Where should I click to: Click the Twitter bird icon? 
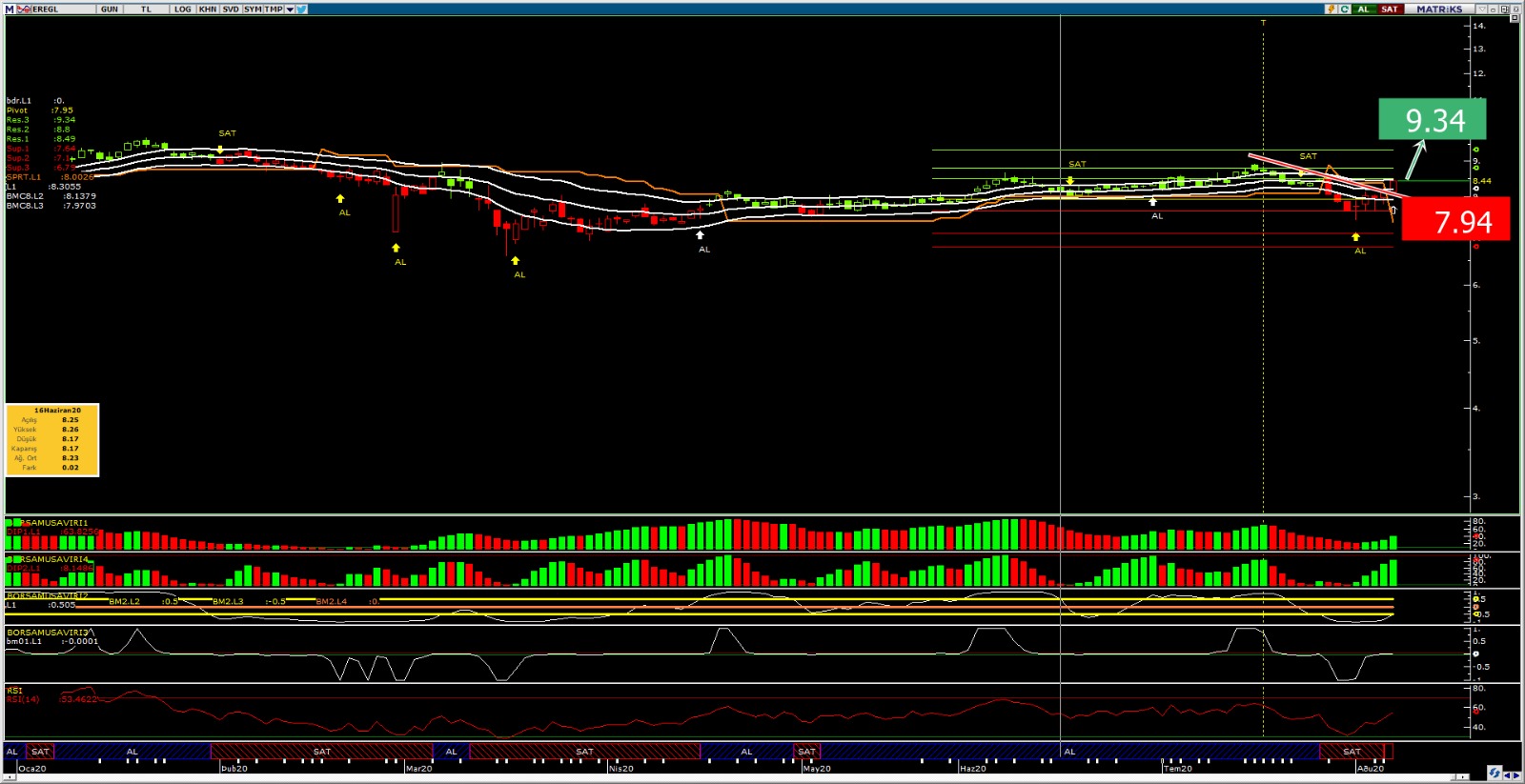click(x=301, y=9)
